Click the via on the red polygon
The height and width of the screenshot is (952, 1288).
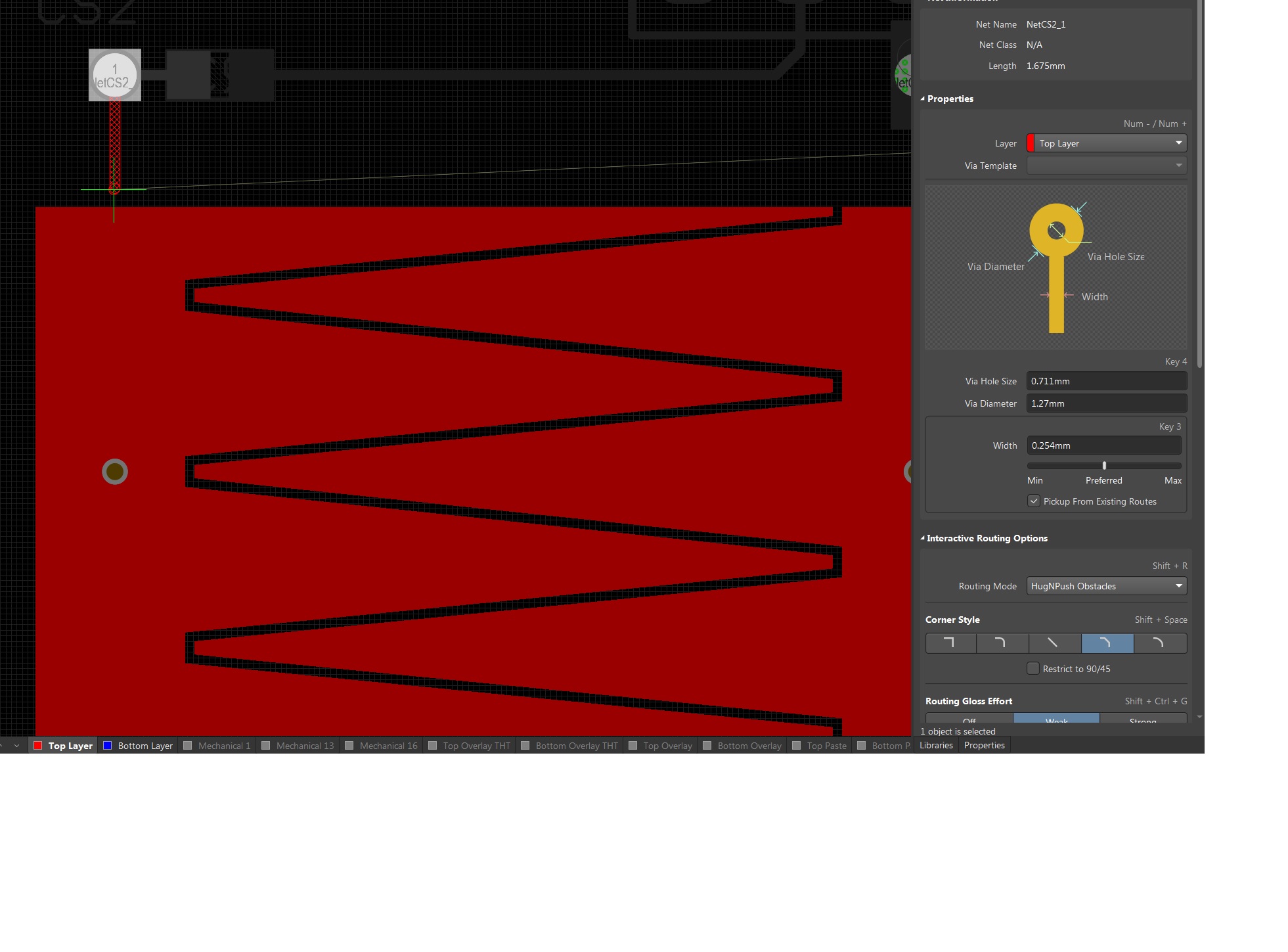coord(115,472)
